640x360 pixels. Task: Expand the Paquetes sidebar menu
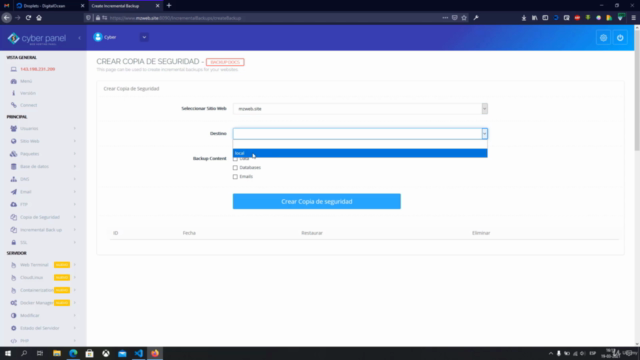tap(42, 154)
